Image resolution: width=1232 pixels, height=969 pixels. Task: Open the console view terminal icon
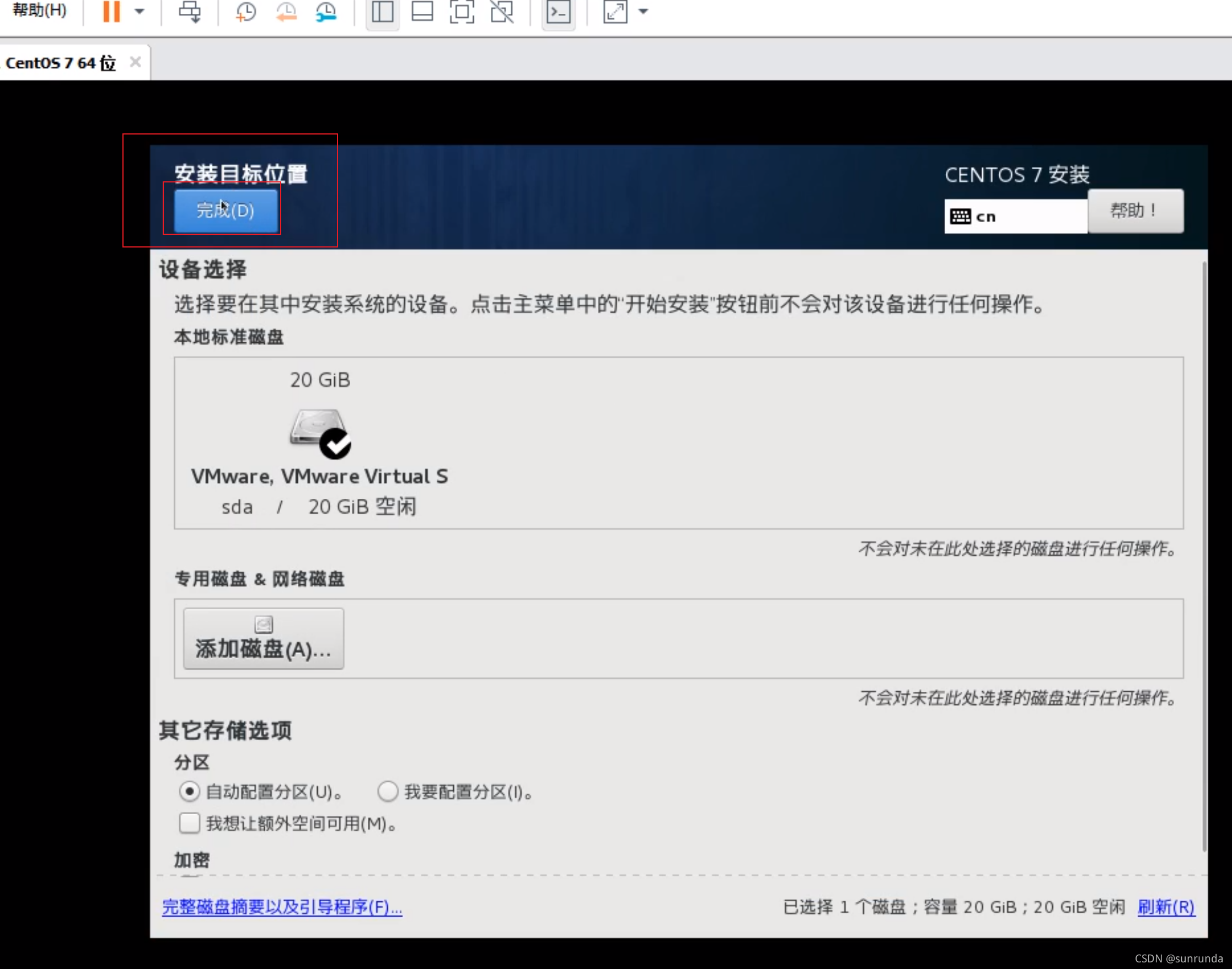(x=559, y=12)
